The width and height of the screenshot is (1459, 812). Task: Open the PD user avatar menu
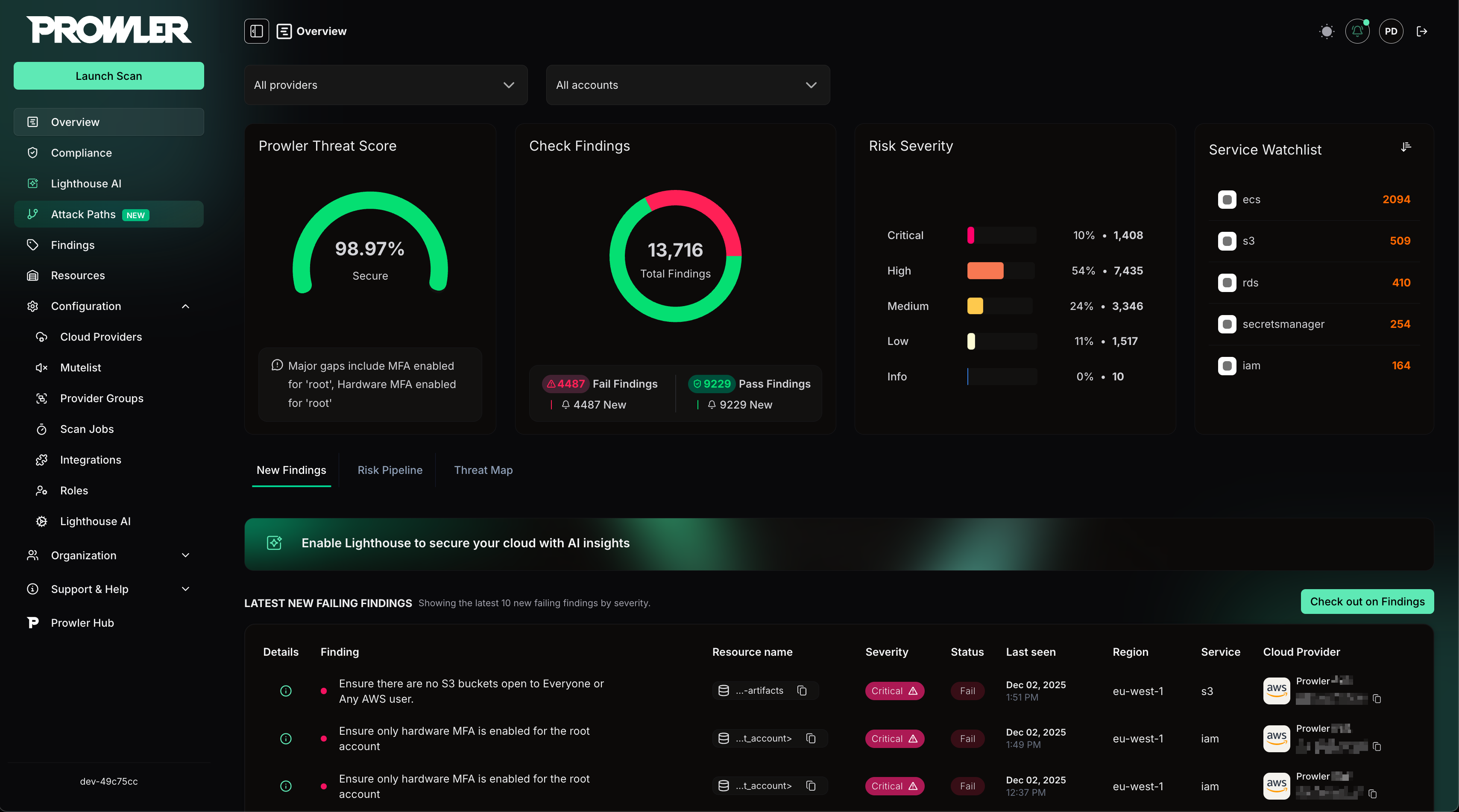(x=1391, y=31)
